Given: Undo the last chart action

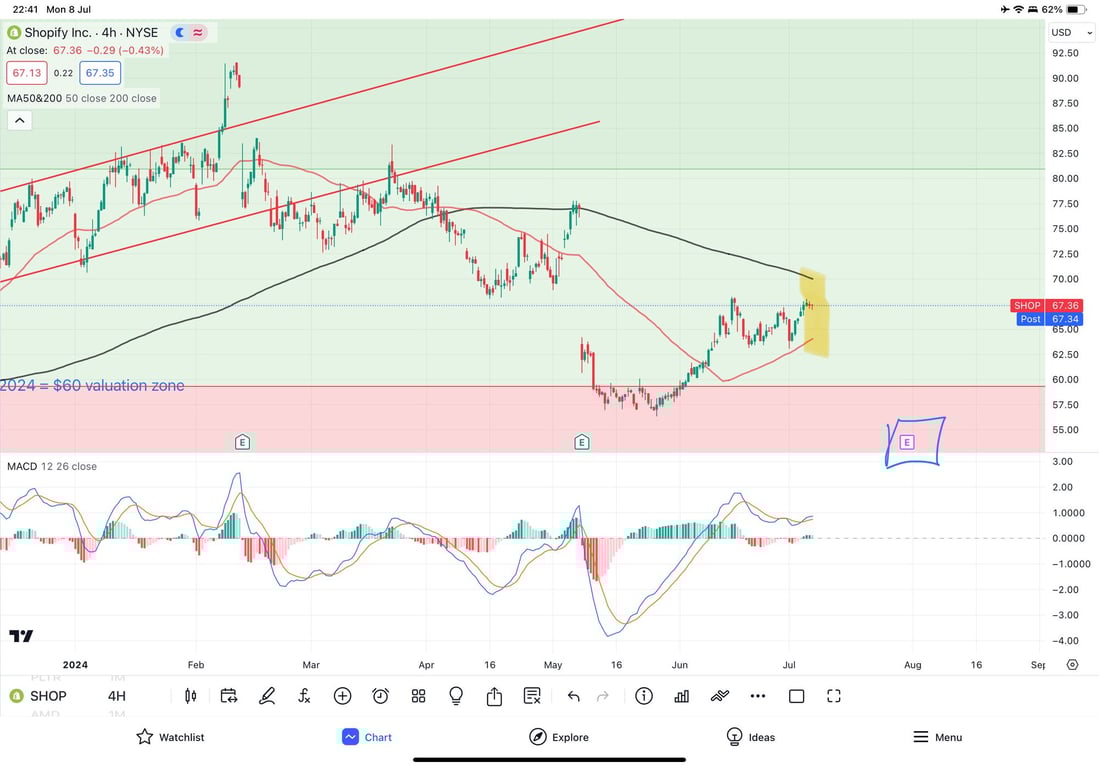Looking at the screenshot, I should point(573,697).
